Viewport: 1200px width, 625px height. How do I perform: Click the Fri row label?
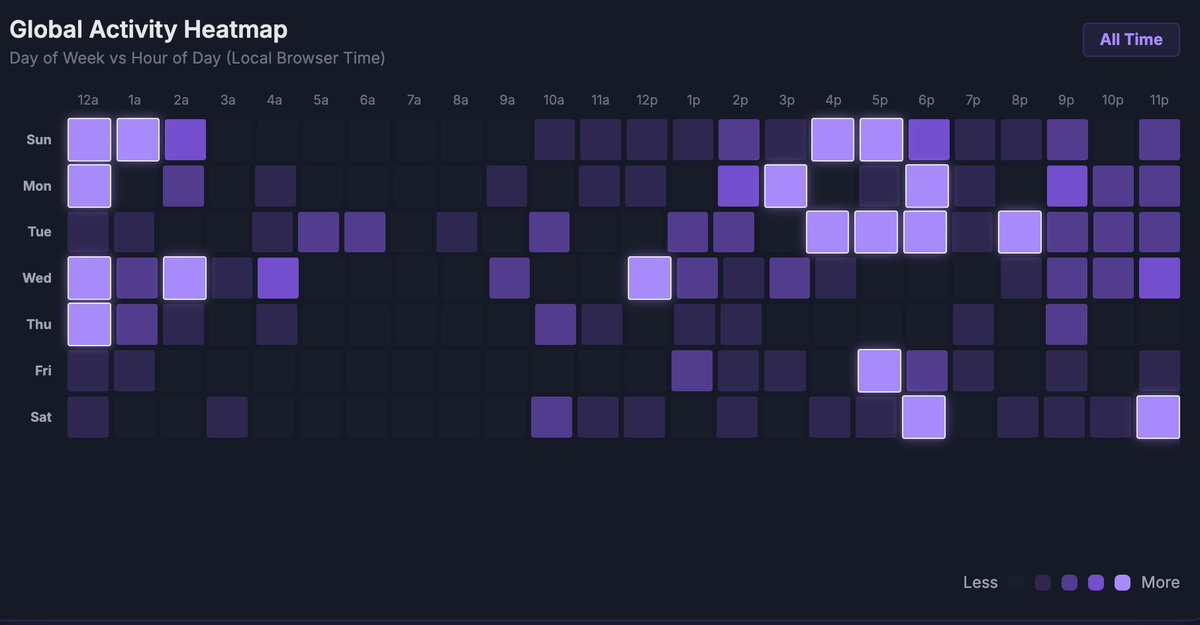click(x=41, y=370)
